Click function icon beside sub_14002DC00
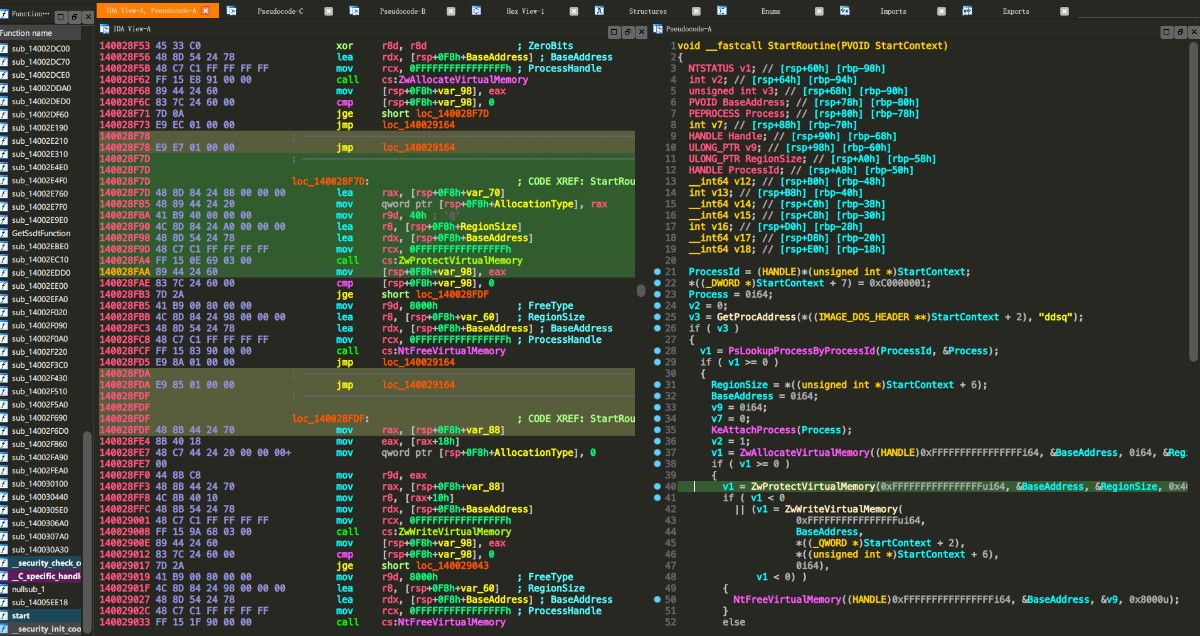Screen dimensions: 1200x636 (5, 48)
